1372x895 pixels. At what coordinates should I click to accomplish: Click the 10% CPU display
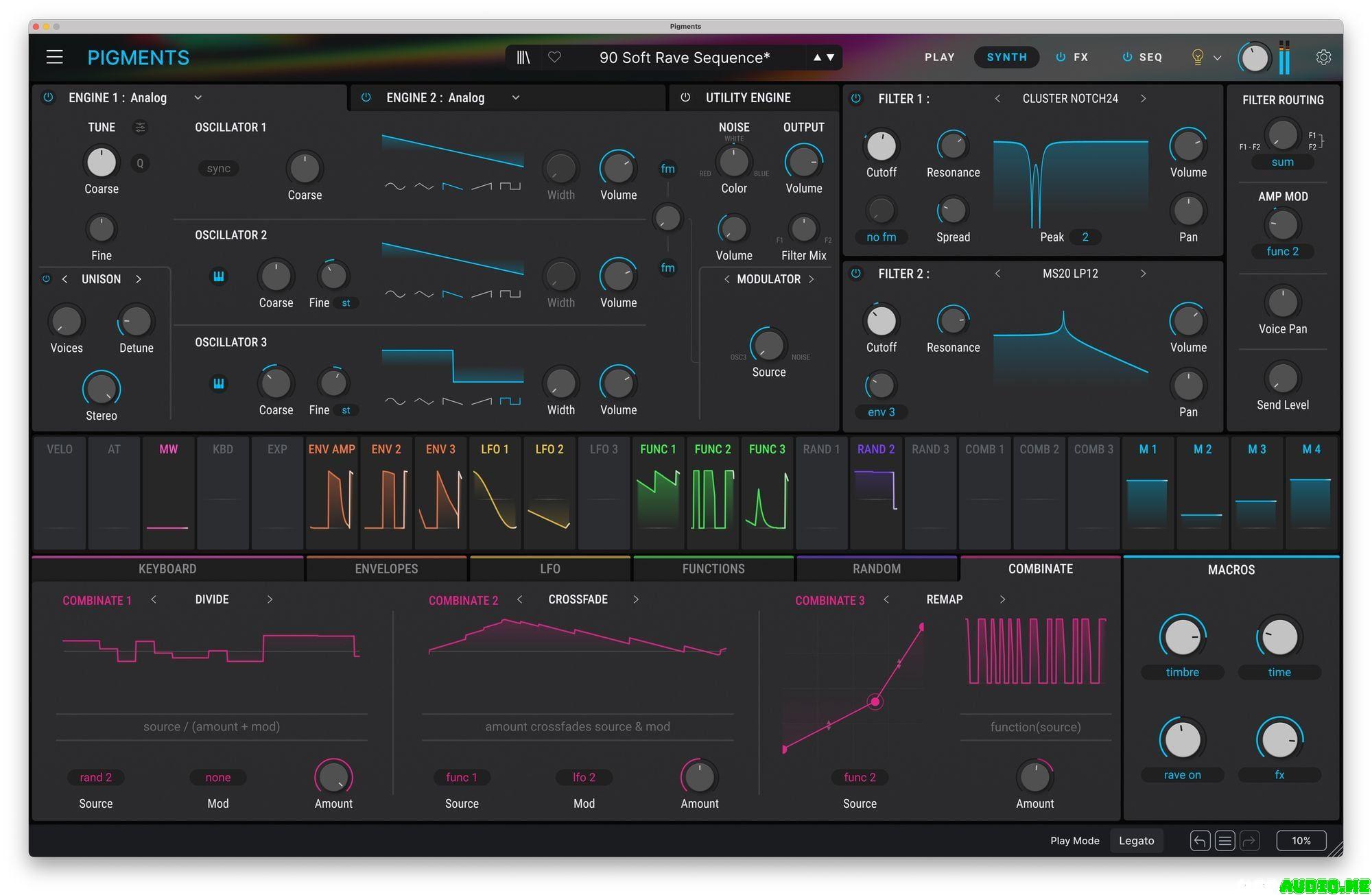pos(1301,840)
